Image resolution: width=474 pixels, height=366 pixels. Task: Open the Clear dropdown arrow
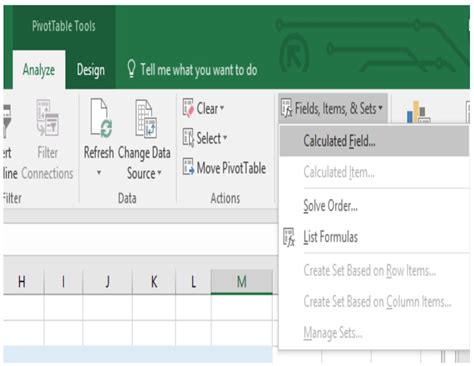coord(222,108)
